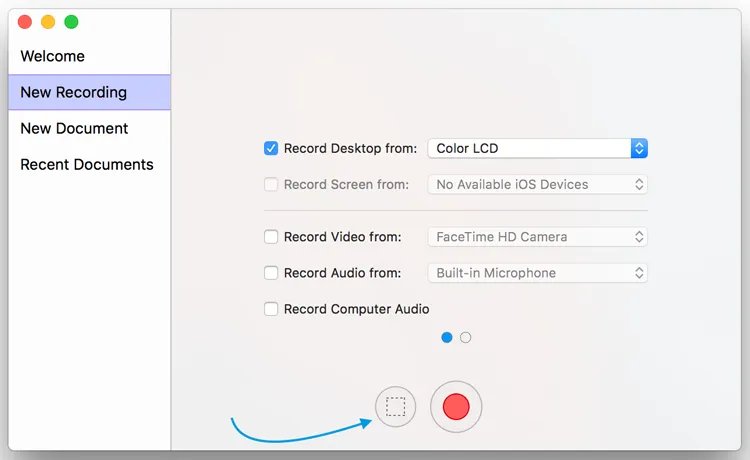Toggle Record Computer Audio checkbox
Image resolution: width=750 pixels, height=460 pixels.
click(x=271, y=309)
